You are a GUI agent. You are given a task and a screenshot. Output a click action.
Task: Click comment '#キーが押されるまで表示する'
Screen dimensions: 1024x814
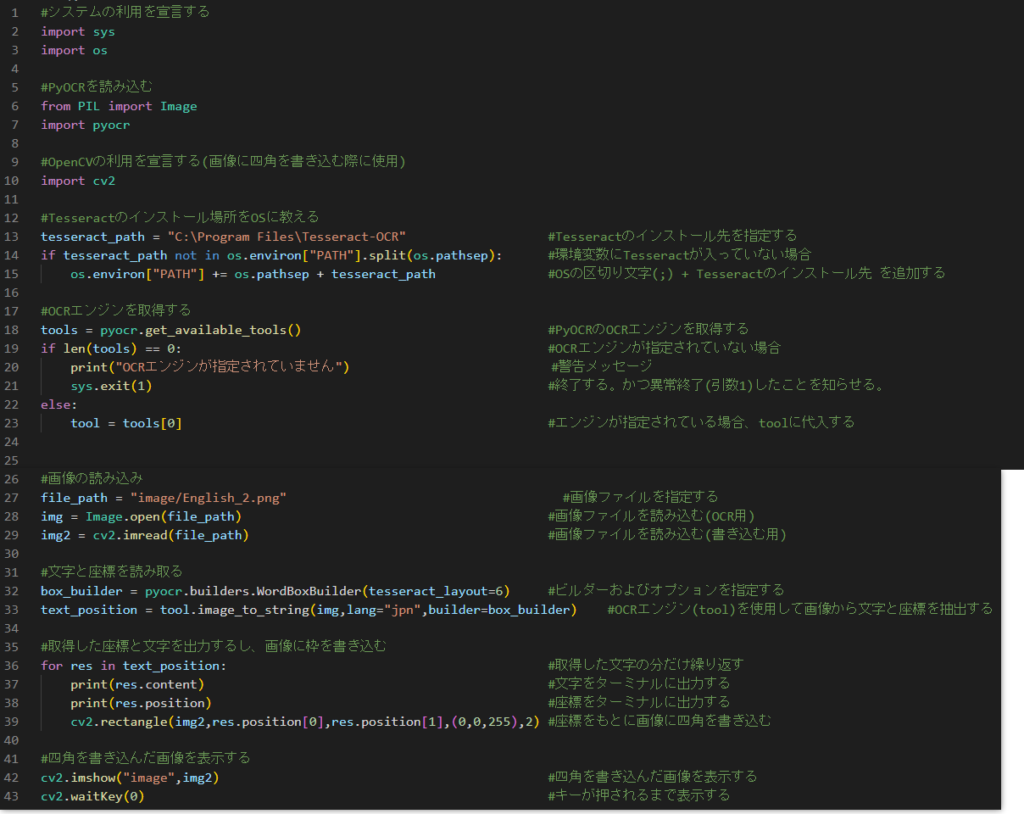tap(639, 796)
